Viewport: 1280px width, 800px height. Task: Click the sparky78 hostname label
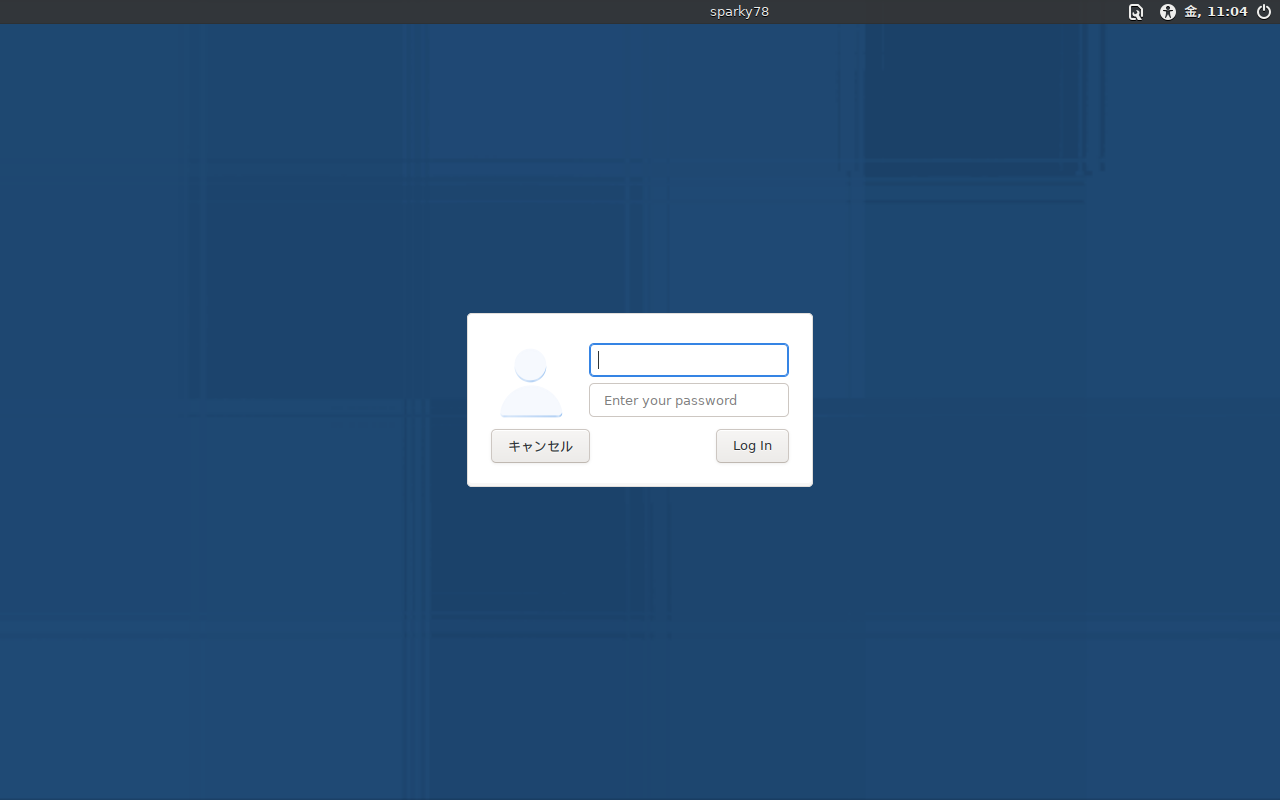coord(739,12)
